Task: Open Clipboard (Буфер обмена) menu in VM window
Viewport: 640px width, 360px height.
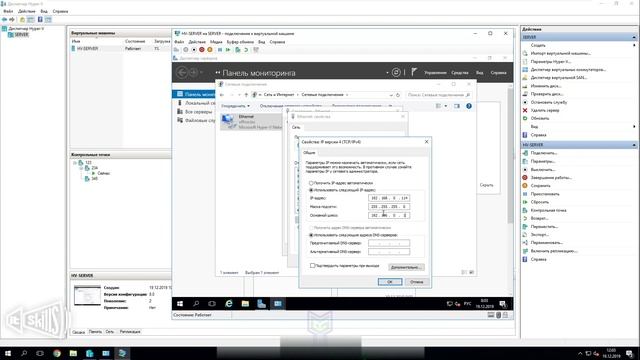Action: point(240,42)
